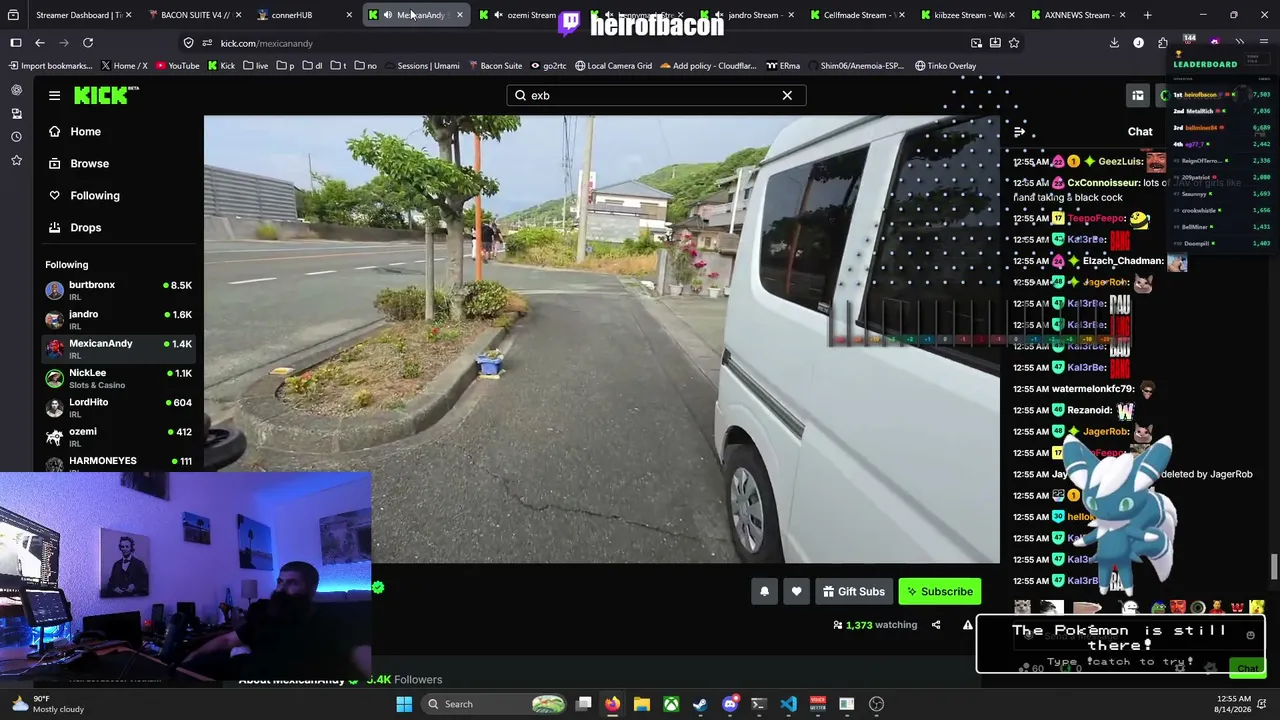Open Task View from taskbar
This screenshot has height=720, width=1280.
583,704
